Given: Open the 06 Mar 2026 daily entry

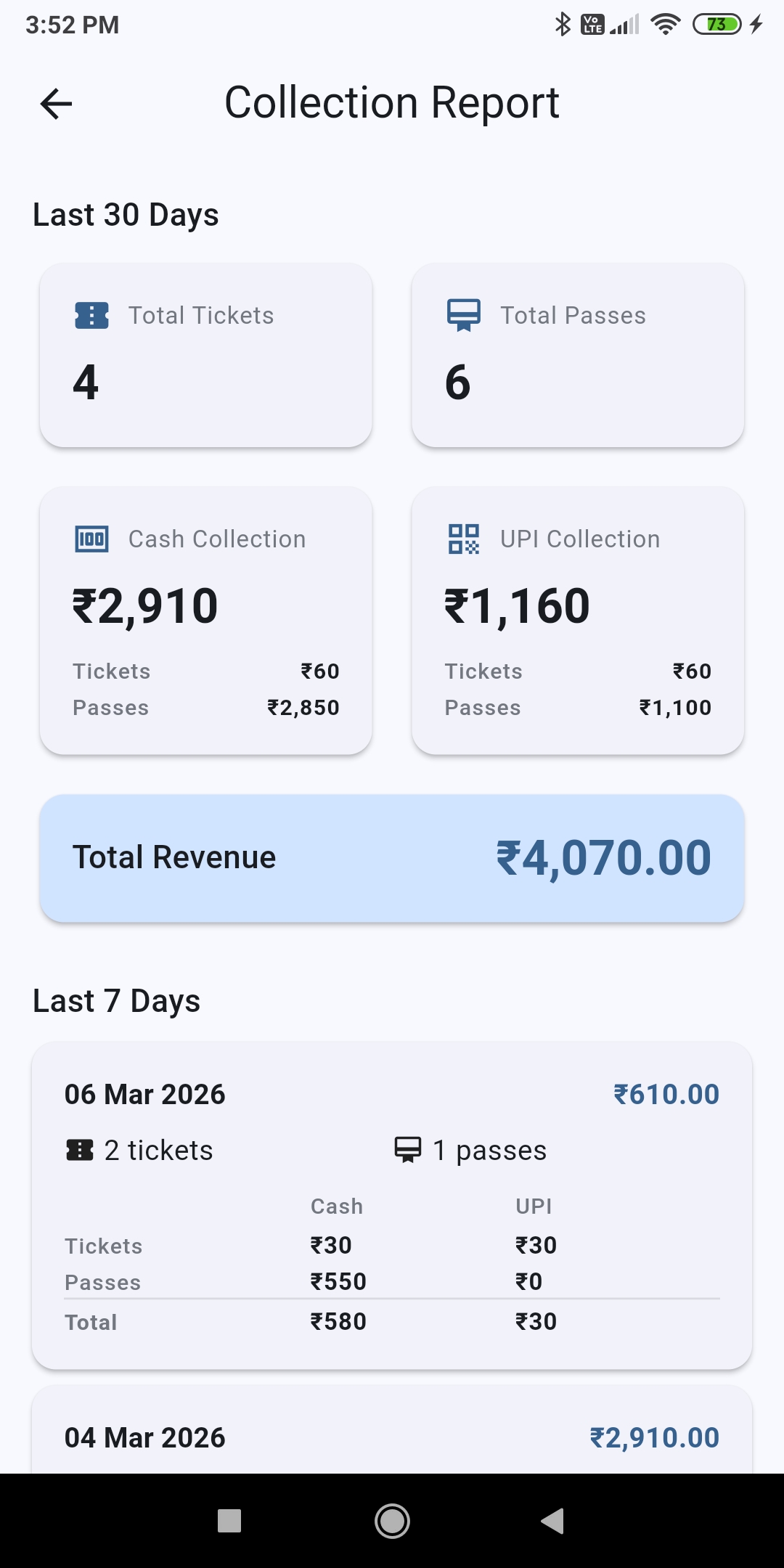Looking at the screenshot, I should (x=392, y=1205).
